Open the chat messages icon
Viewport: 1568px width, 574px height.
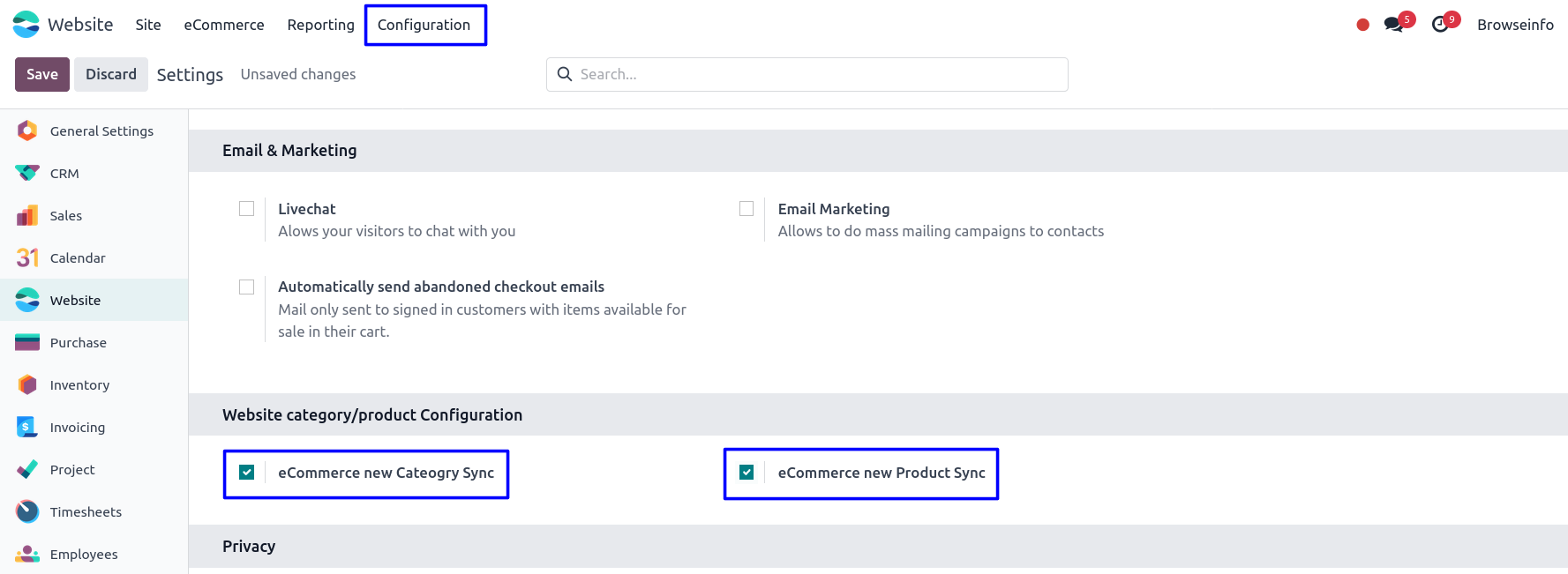[x=1394, y=25]
